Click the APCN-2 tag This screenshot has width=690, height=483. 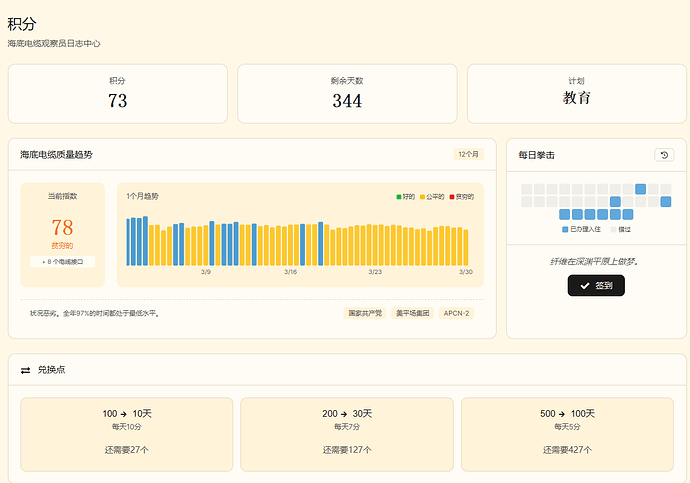(456, 313)
